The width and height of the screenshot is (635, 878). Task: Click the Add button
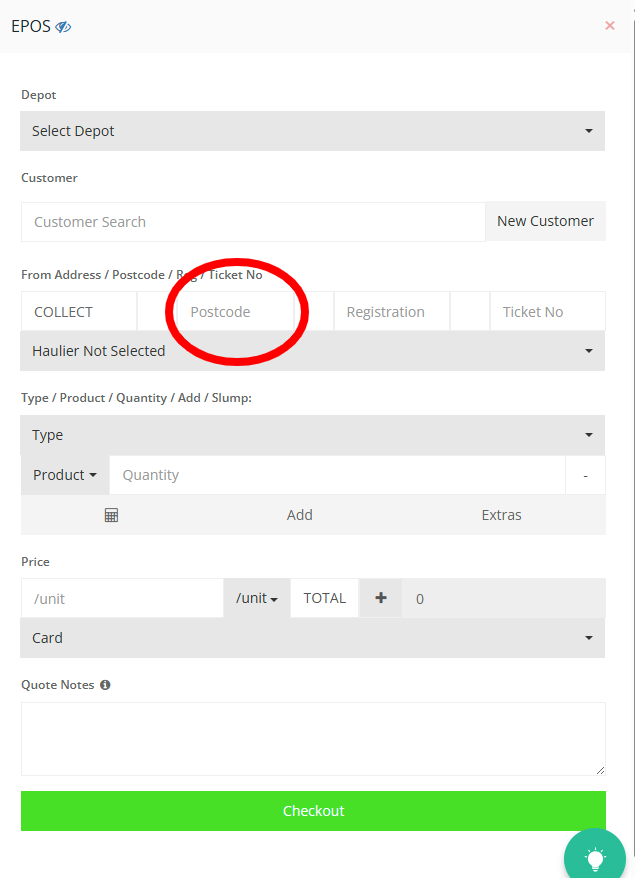300,515
